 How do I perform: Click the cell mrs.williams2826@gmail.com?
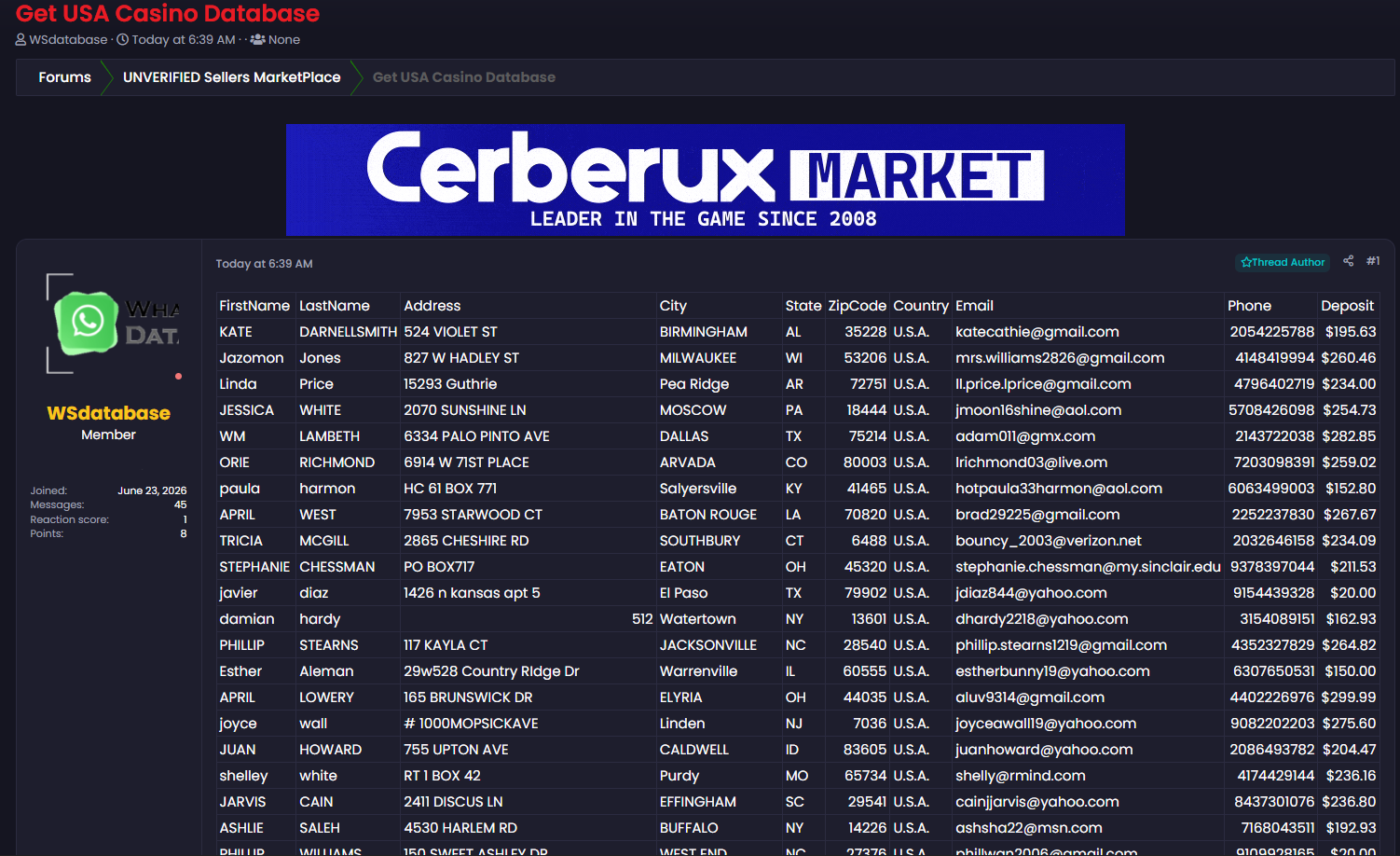[x=1060, y=358]
